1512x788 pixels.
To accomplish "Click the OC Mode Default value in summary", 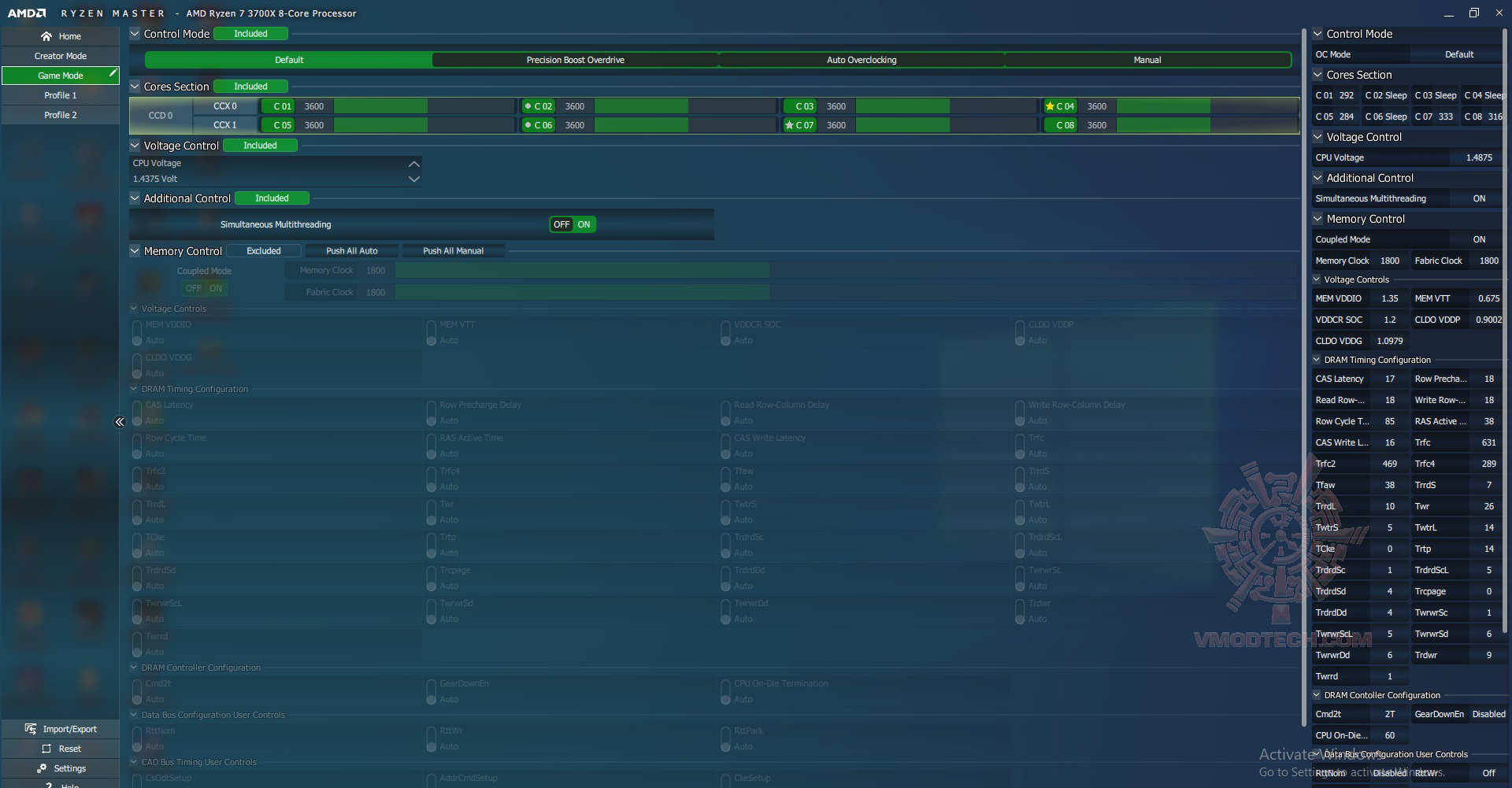I will pyautogui.click(x=1458, y=54).
